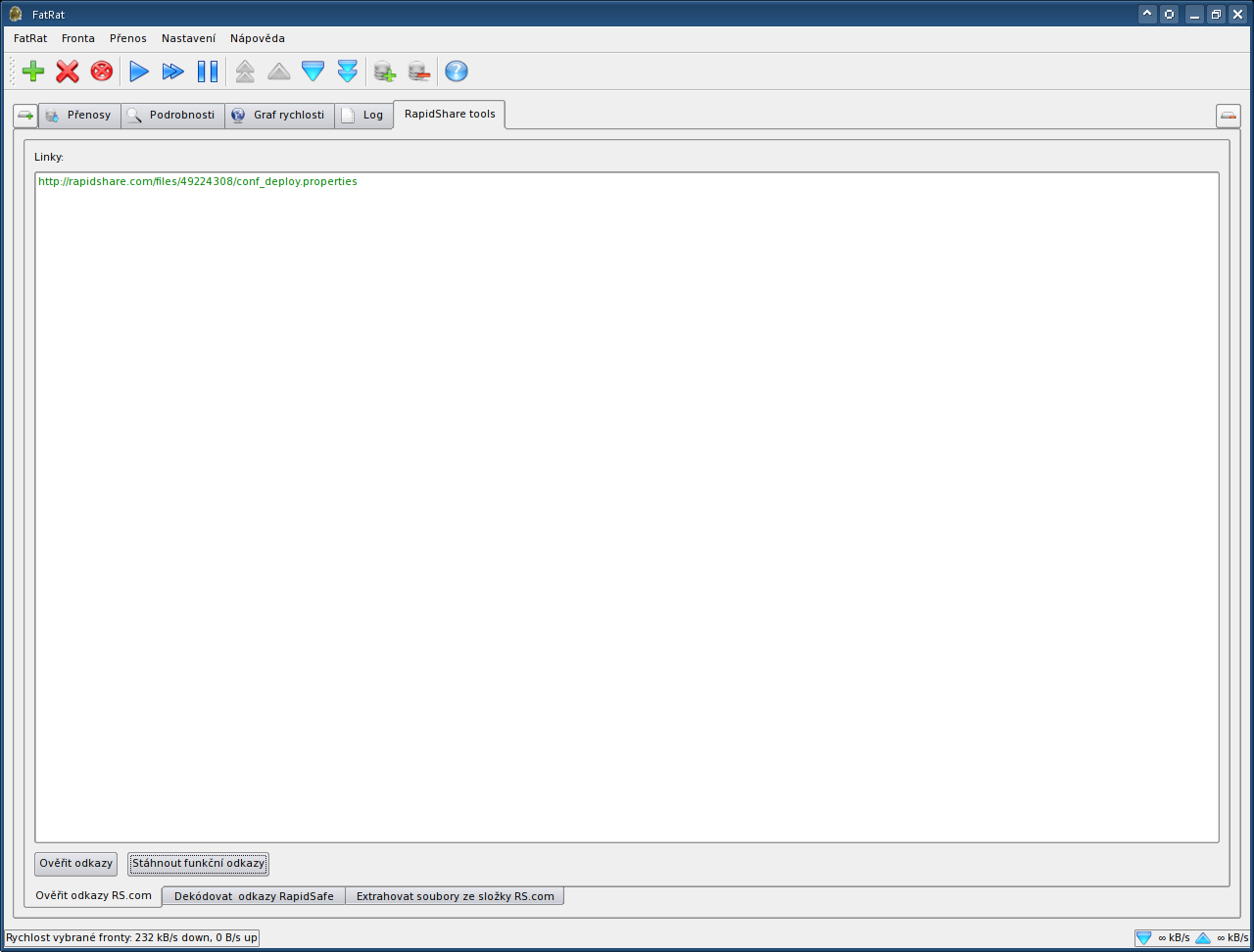The image size is (1254, 952).
Task: Click the Move to bottom arrow icon
Action: (x=348, y=71)
